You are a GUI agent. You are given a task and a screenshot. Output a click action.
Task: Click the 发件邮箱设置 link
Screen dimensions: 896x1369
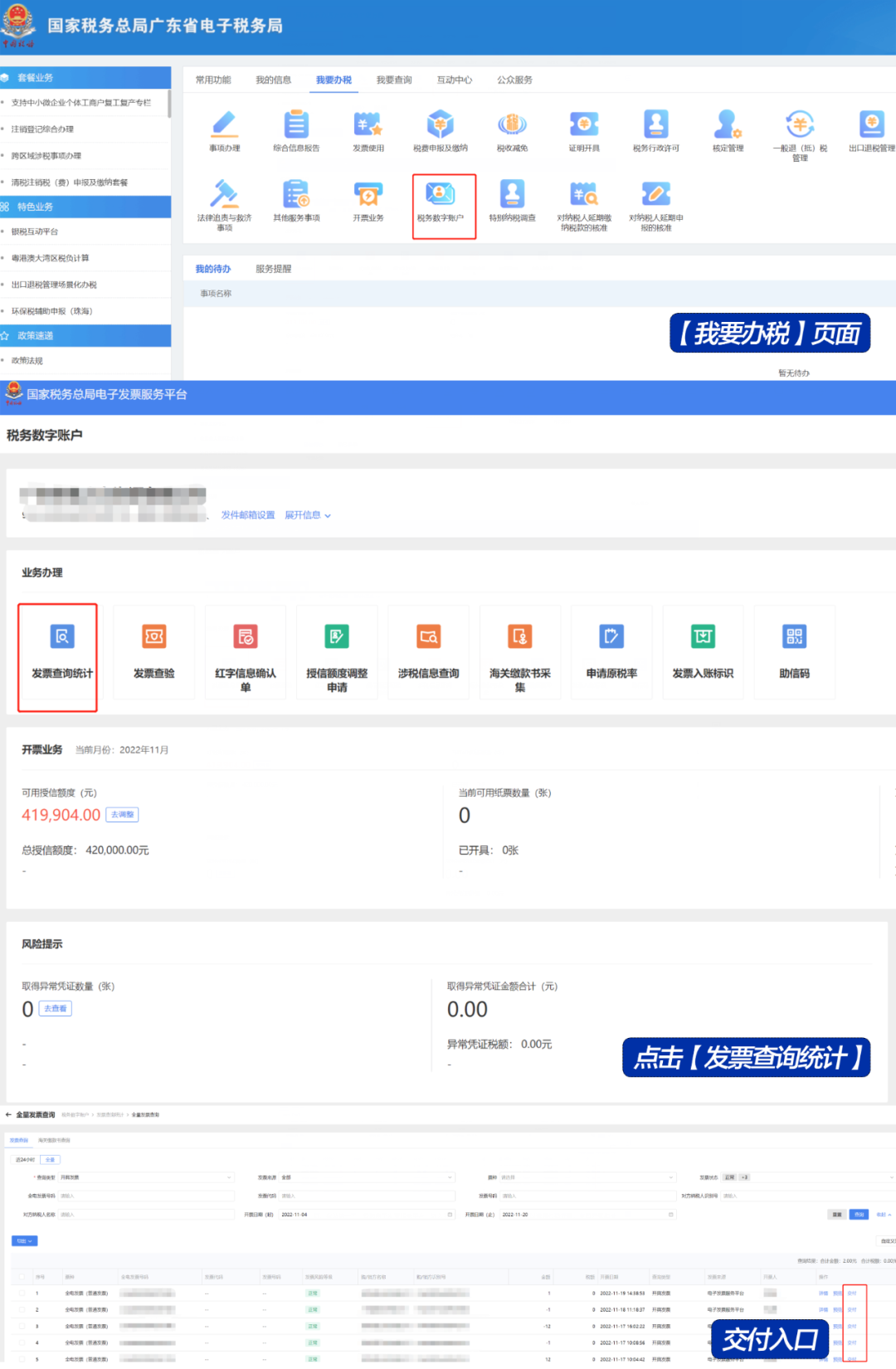(x=248, y=515)
